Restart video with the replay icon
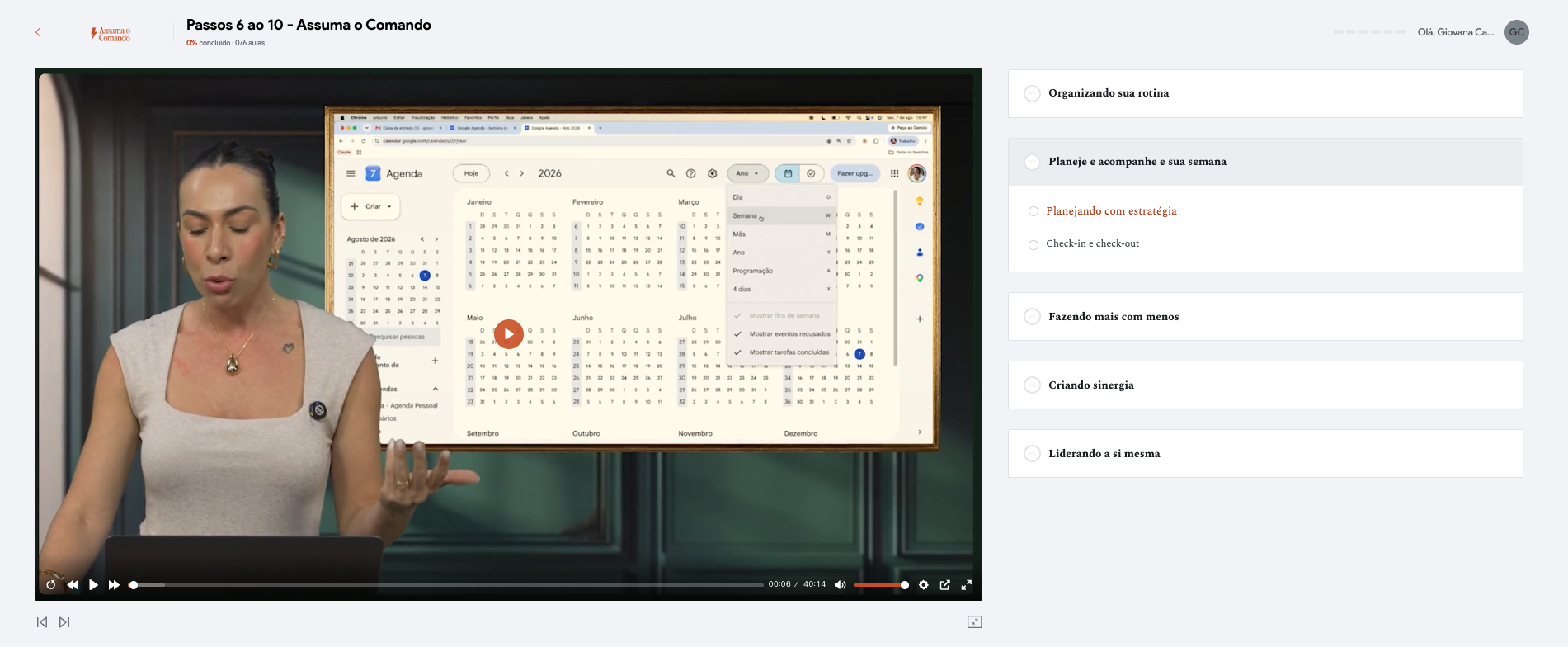The height and width of the screenshot is (647, 1568). pyautogui.click(x=51, y=585)
